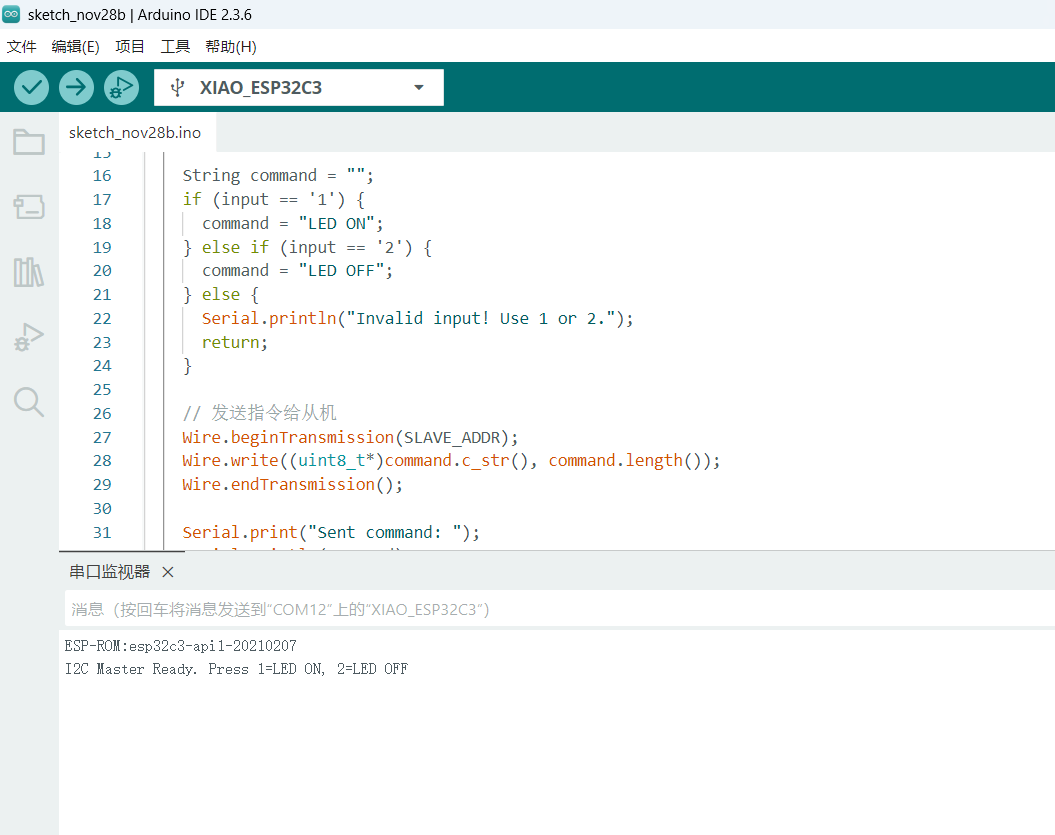Click the line 'if (input == '1') {'
Image resolution: width=1055 pixels, height=835 pixels.
point(274,199)
